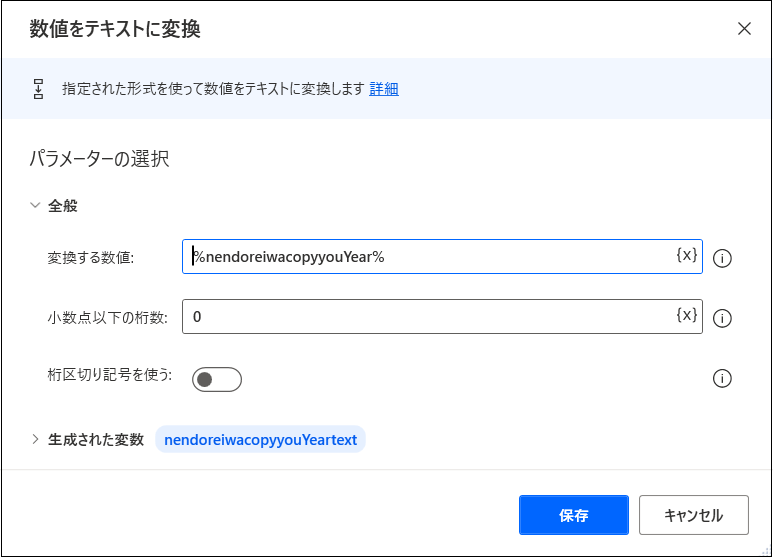Open variable picker for 小数点以下の桁数 field
The width and height of the screenshot is (773, 557).
click(x=687, y=314)
